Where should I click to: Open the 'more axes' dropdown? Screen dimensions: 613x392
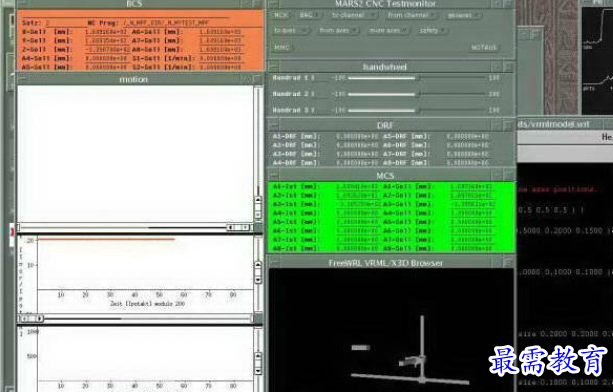[388, 30]
